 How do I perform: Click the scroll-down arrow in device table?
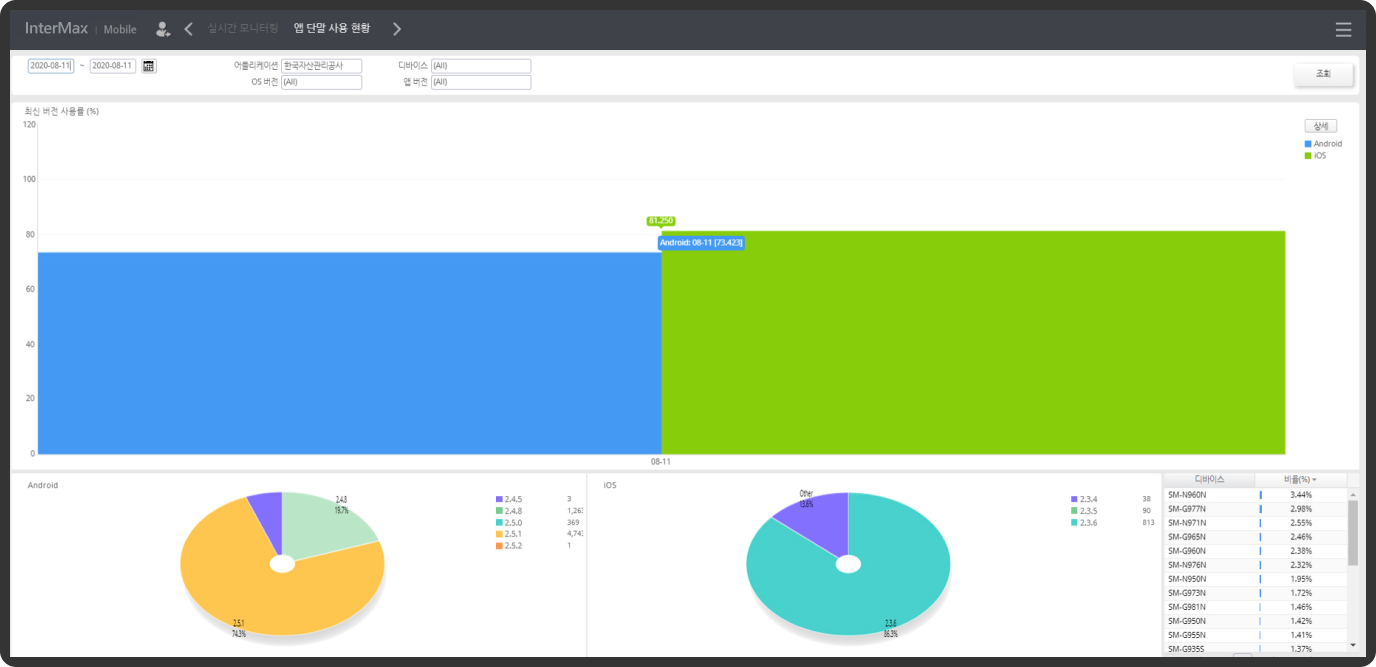pyautogui.click(x=1353, y=645)
